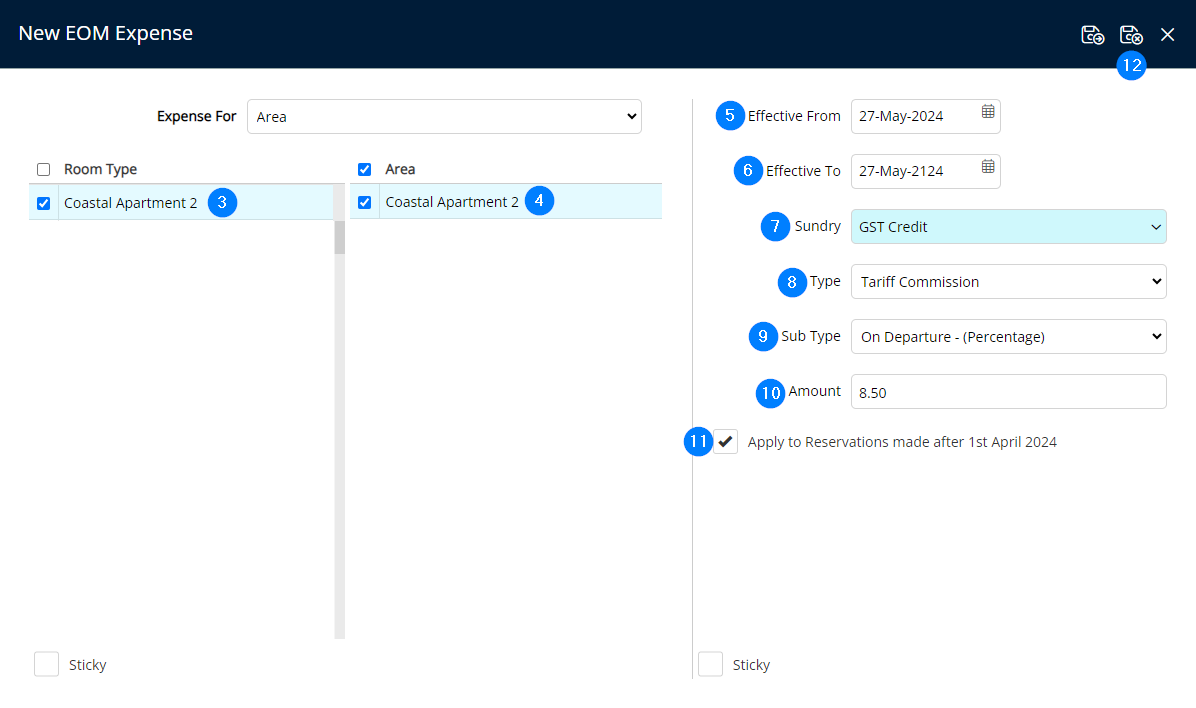1196x708 pixels.
Task: Uncheck Coastal Apartment 2 area row checkbox
Action: pyautogui.click(x=365, y=203)
